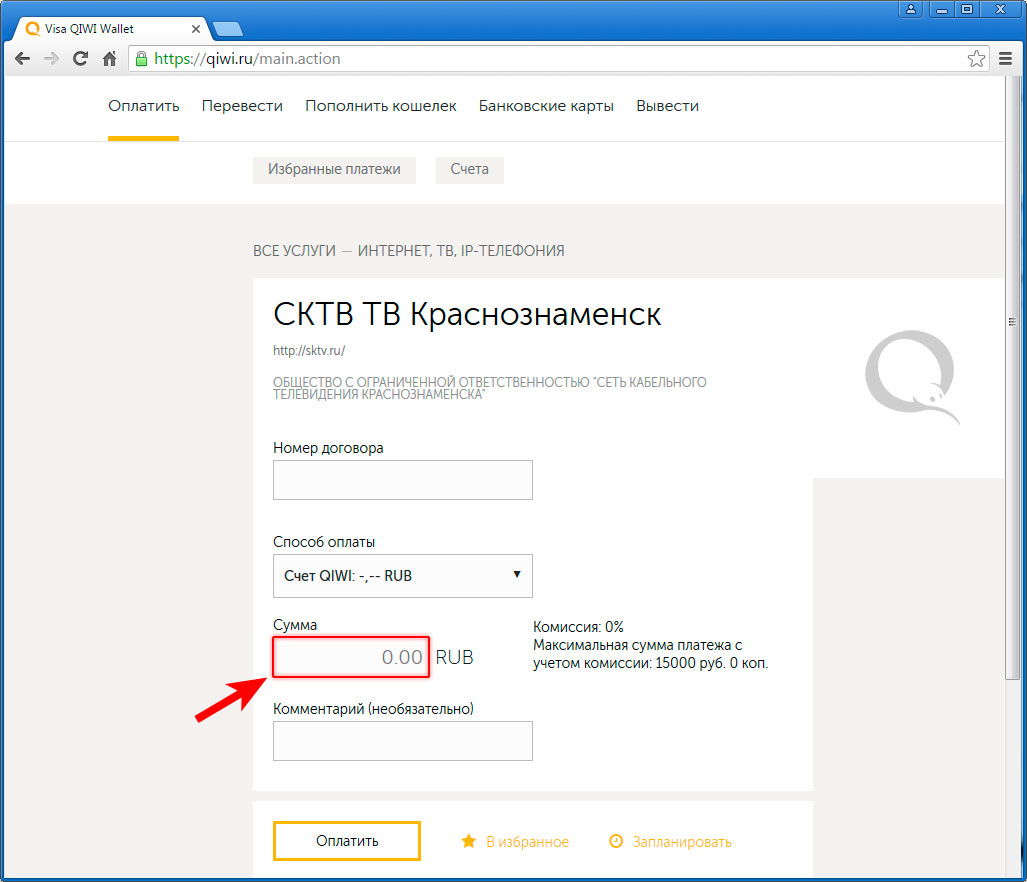Go to the browser home page icon
Screen dimensions: 1027x882
pyautogui.click(x=109, y=59)
